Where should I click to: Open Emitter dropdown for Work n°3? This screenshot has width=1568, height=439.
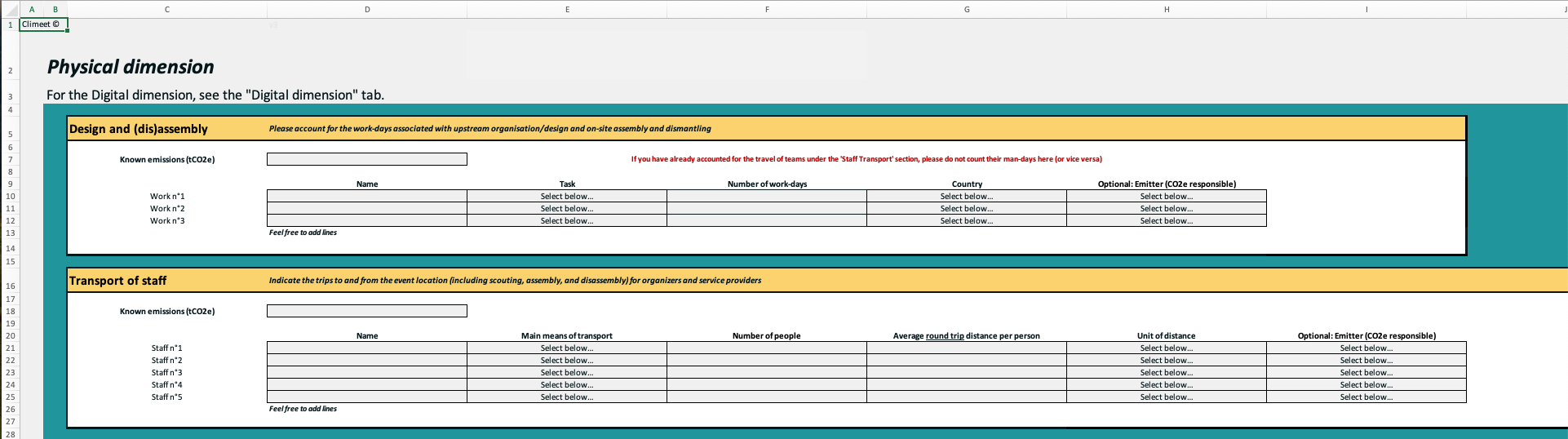pos(1166,221)
